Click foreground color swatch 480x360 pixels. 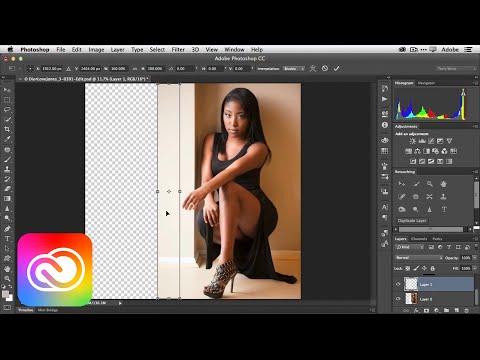pos(5,294)
